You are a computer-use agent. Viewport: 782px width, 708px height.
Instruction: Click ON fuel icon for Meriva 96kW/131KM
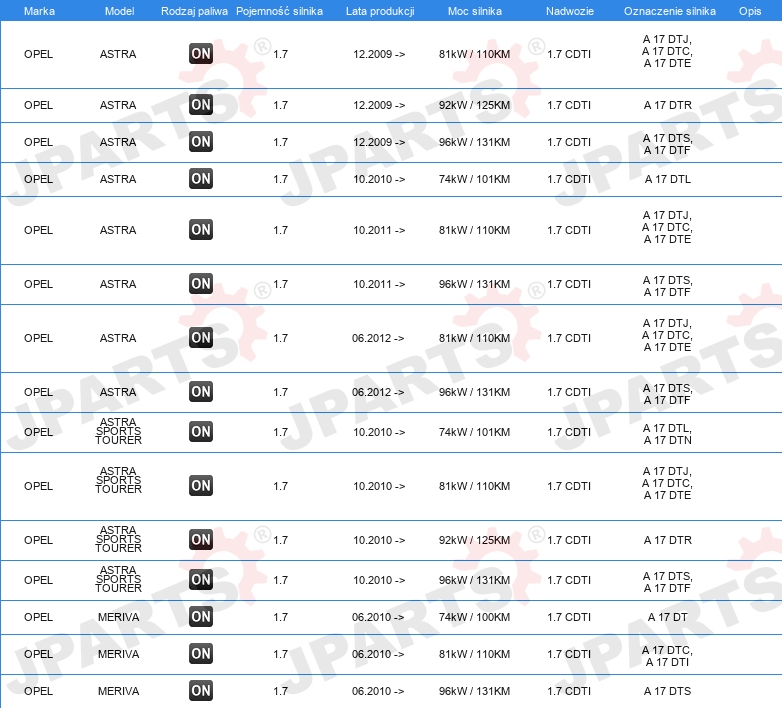tap(201, 691)
